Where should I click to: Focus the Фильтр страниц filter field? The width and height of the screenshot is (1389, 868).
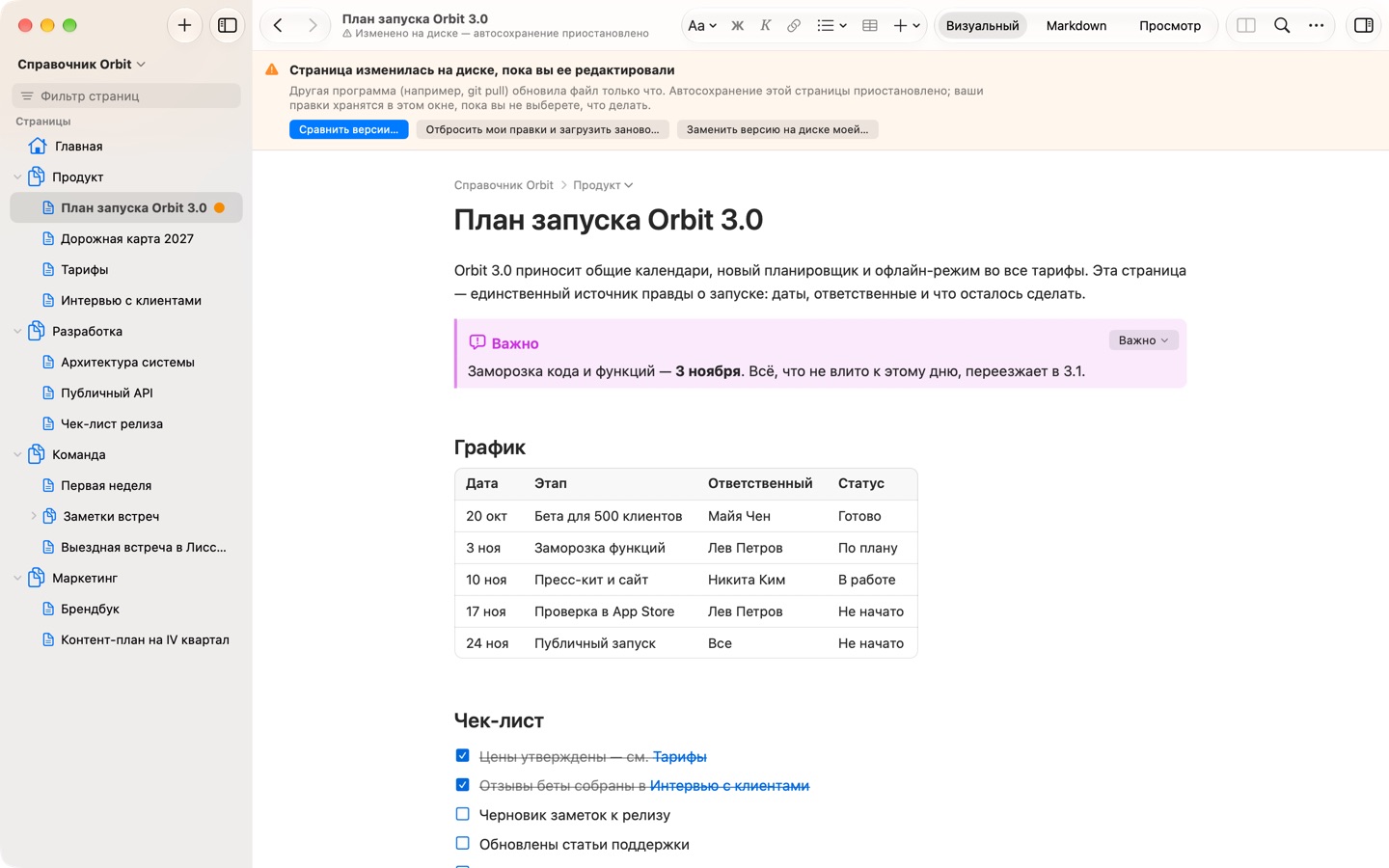125,95
